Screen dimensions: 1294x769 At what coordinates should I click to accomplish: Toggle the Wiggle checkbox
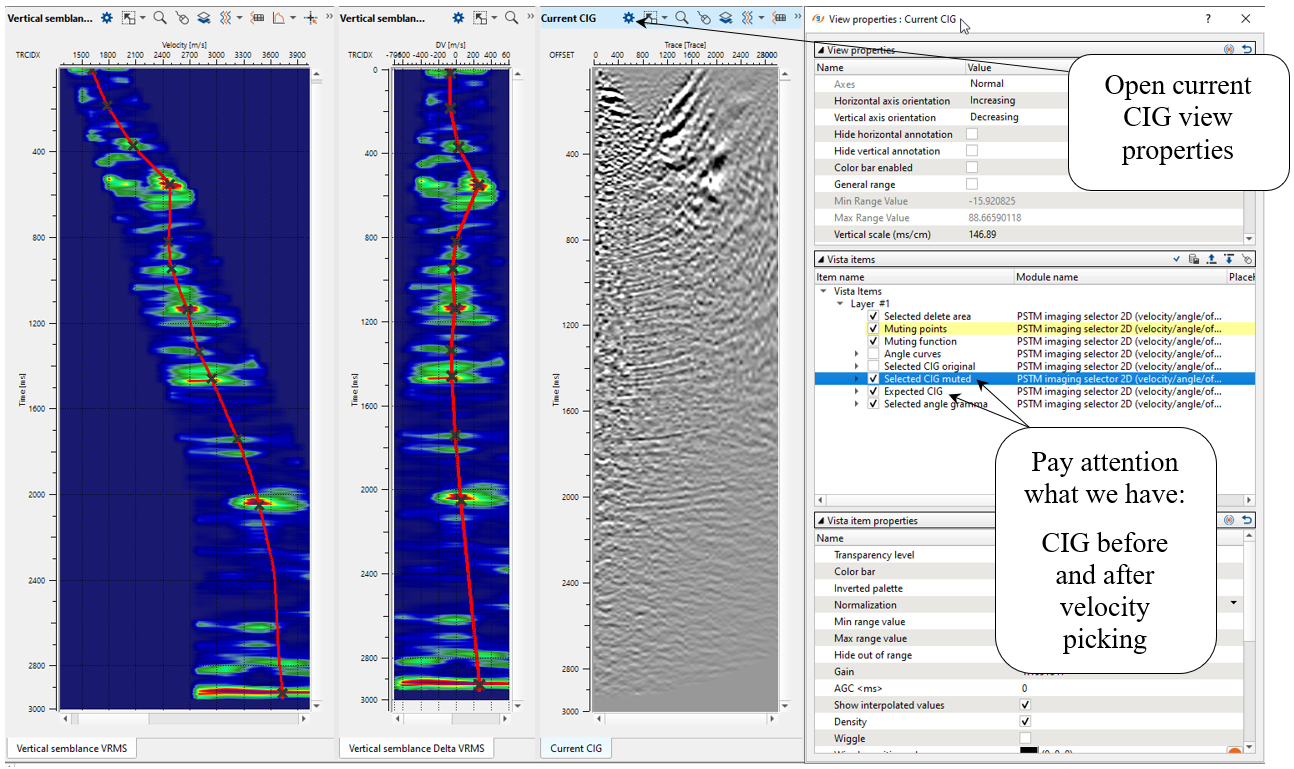tap(1024, 738)
